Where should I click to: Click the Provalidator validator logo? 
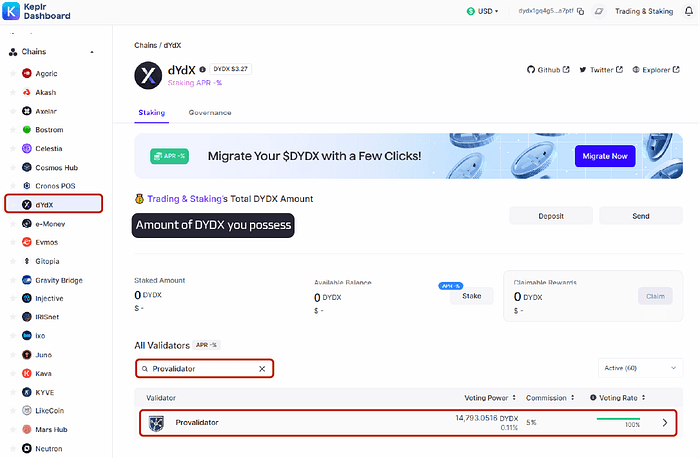156,423
